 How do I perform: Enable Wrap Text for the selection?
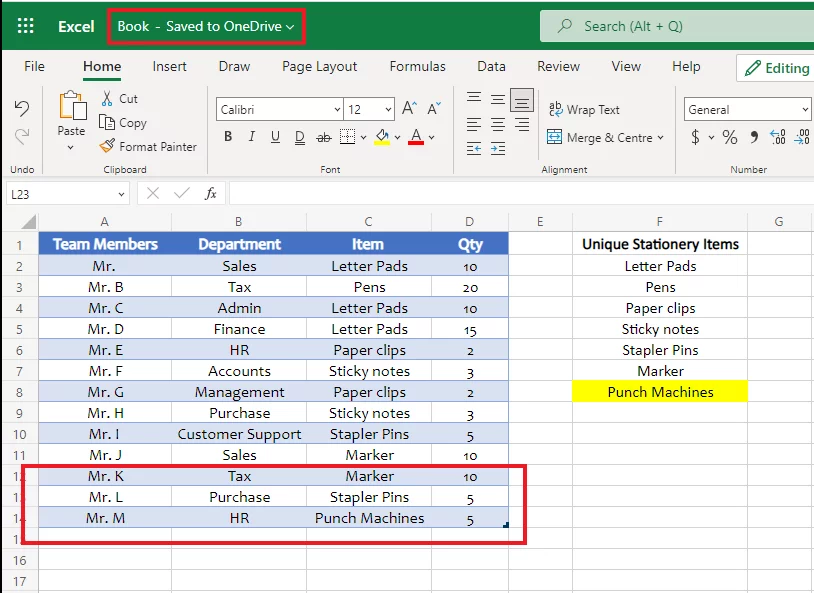pyautogui.click(x=589, y=109)
